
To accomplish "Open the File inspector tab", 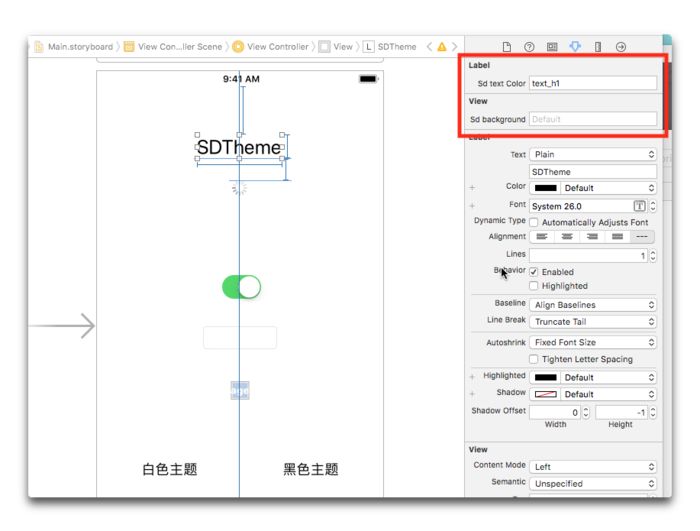I will (x=507, y=46).
